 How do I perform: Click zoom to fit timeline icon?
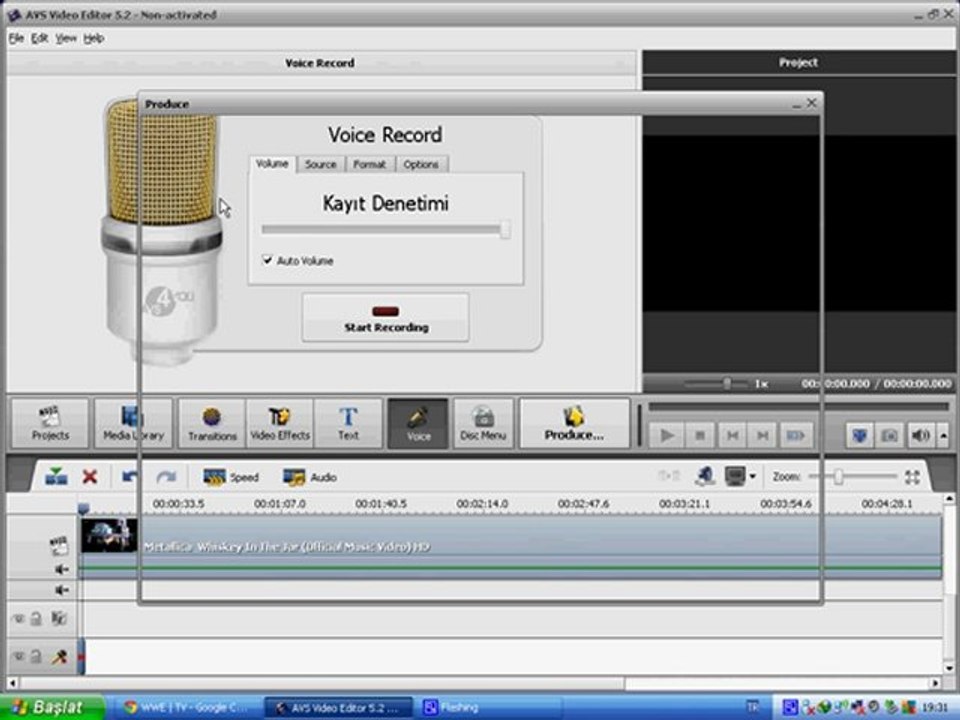[912, 477]
